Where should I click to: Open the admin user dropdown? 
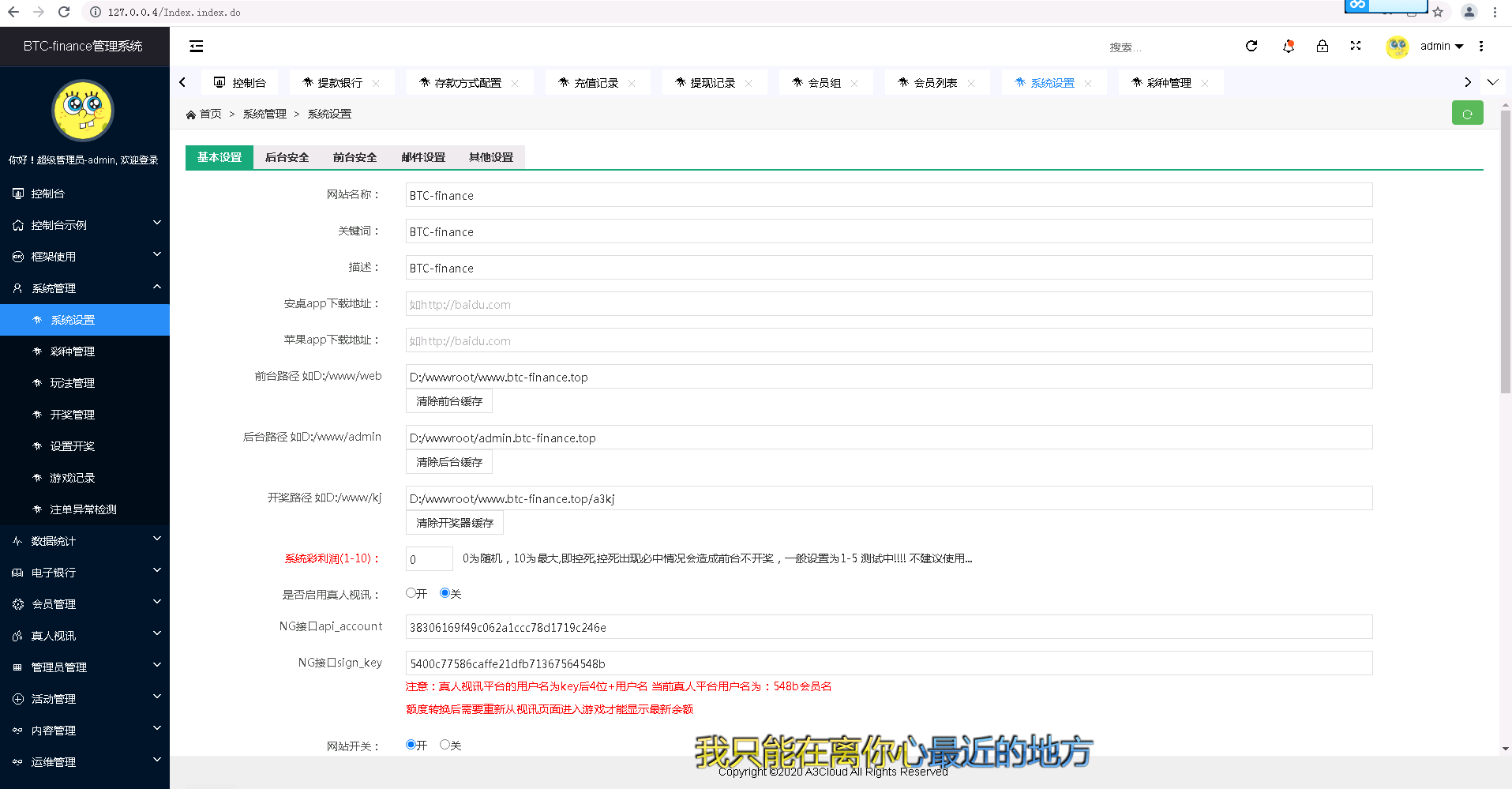1441,46
